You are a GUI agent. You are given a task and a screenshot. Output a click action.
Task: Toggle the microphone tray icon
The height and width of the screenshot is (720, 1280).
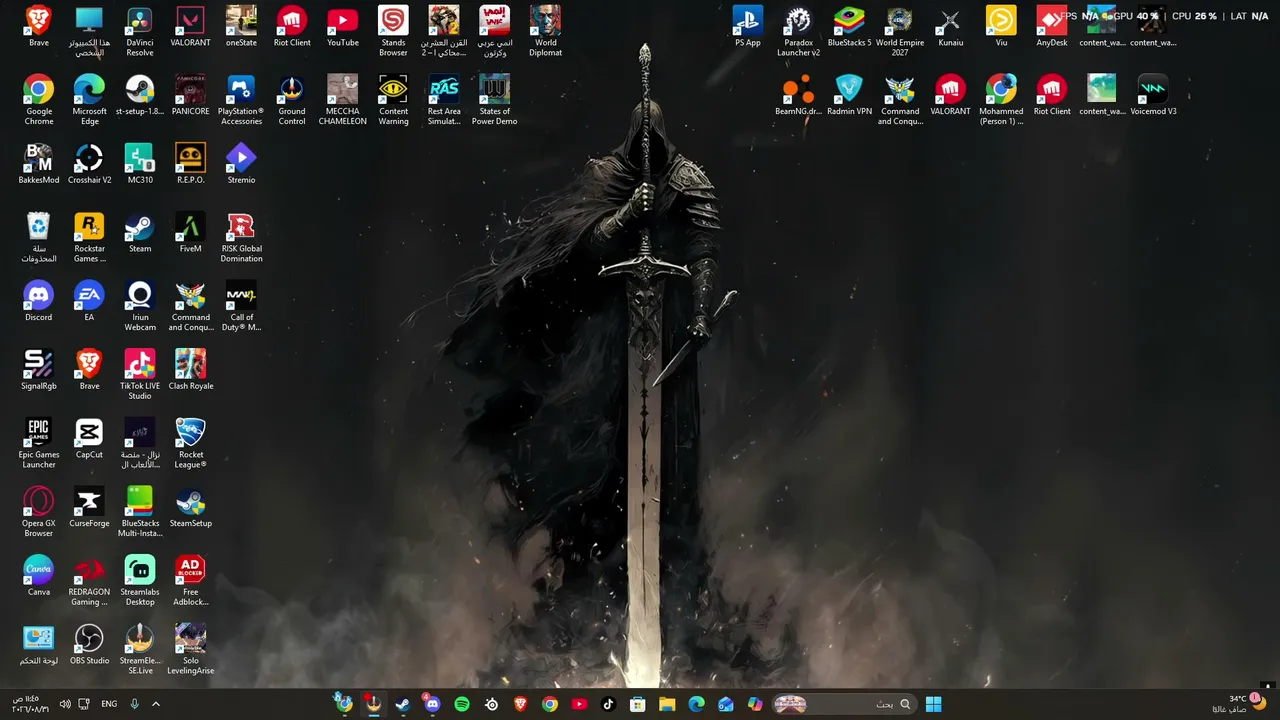(135, 704)
